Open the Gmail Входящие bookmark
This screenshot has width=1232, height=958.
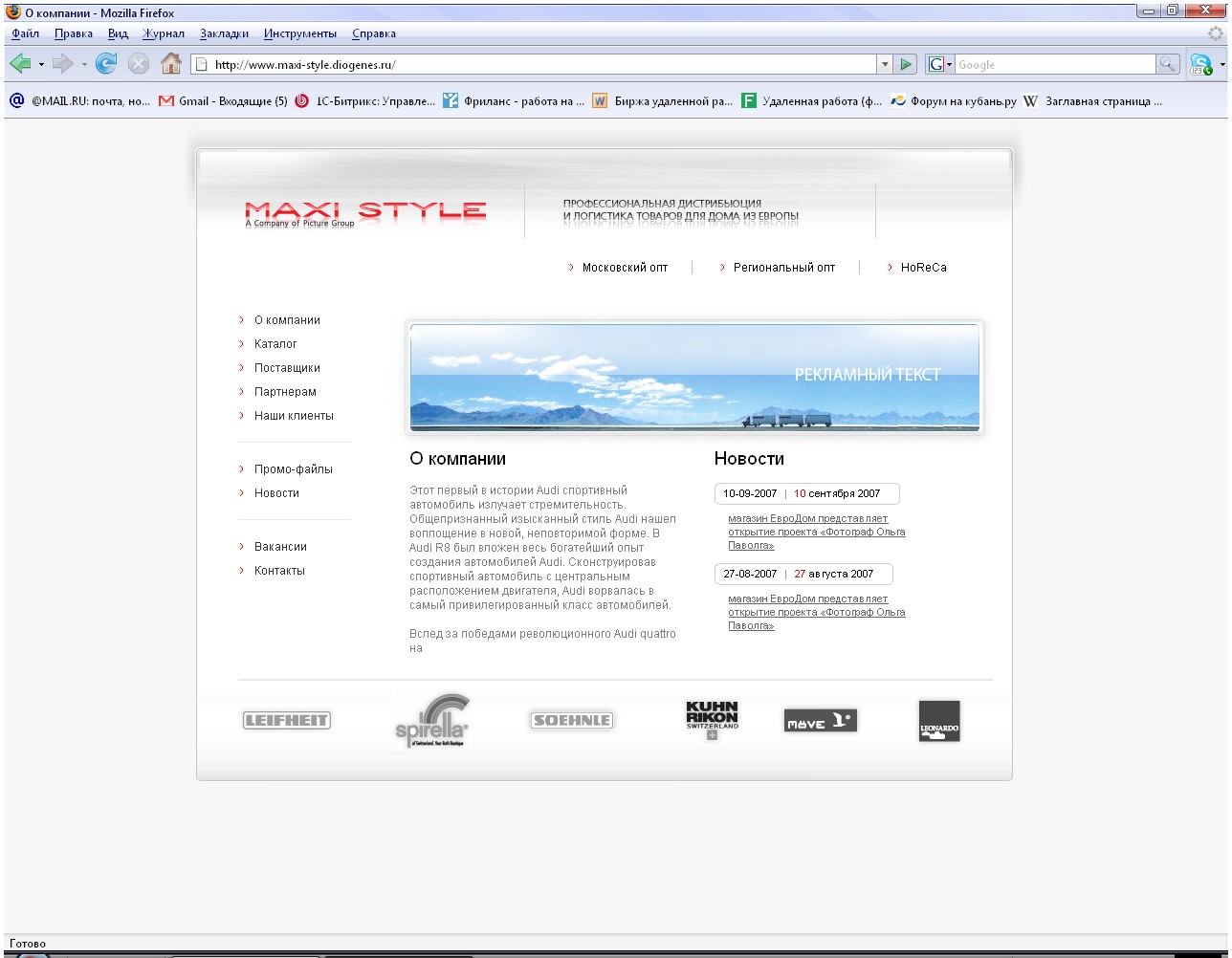(x=223, y=101)
